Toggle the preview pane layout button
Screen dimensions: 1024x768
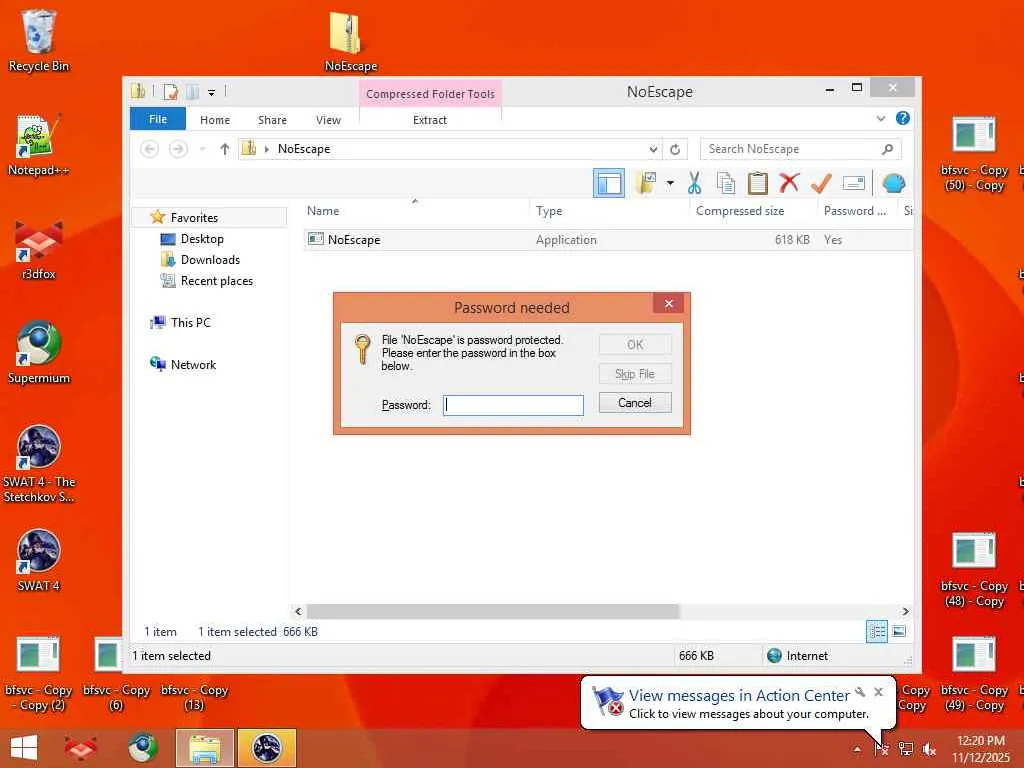pyautogui.click(x=609, y=184)
